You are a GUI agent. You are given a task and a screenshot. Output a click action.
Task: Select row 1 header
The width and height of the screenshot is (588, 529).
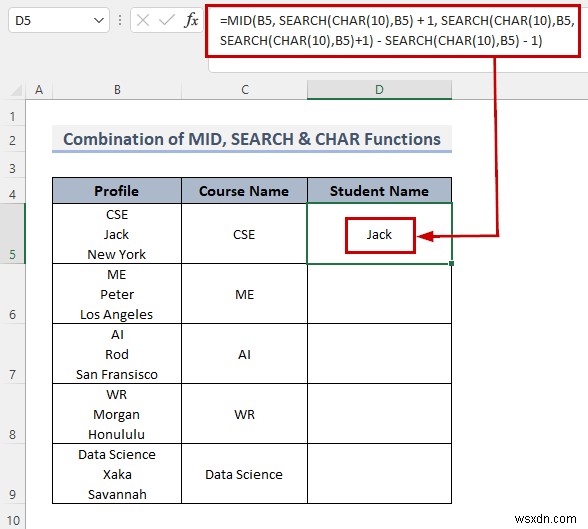click(x=12, y=114)
